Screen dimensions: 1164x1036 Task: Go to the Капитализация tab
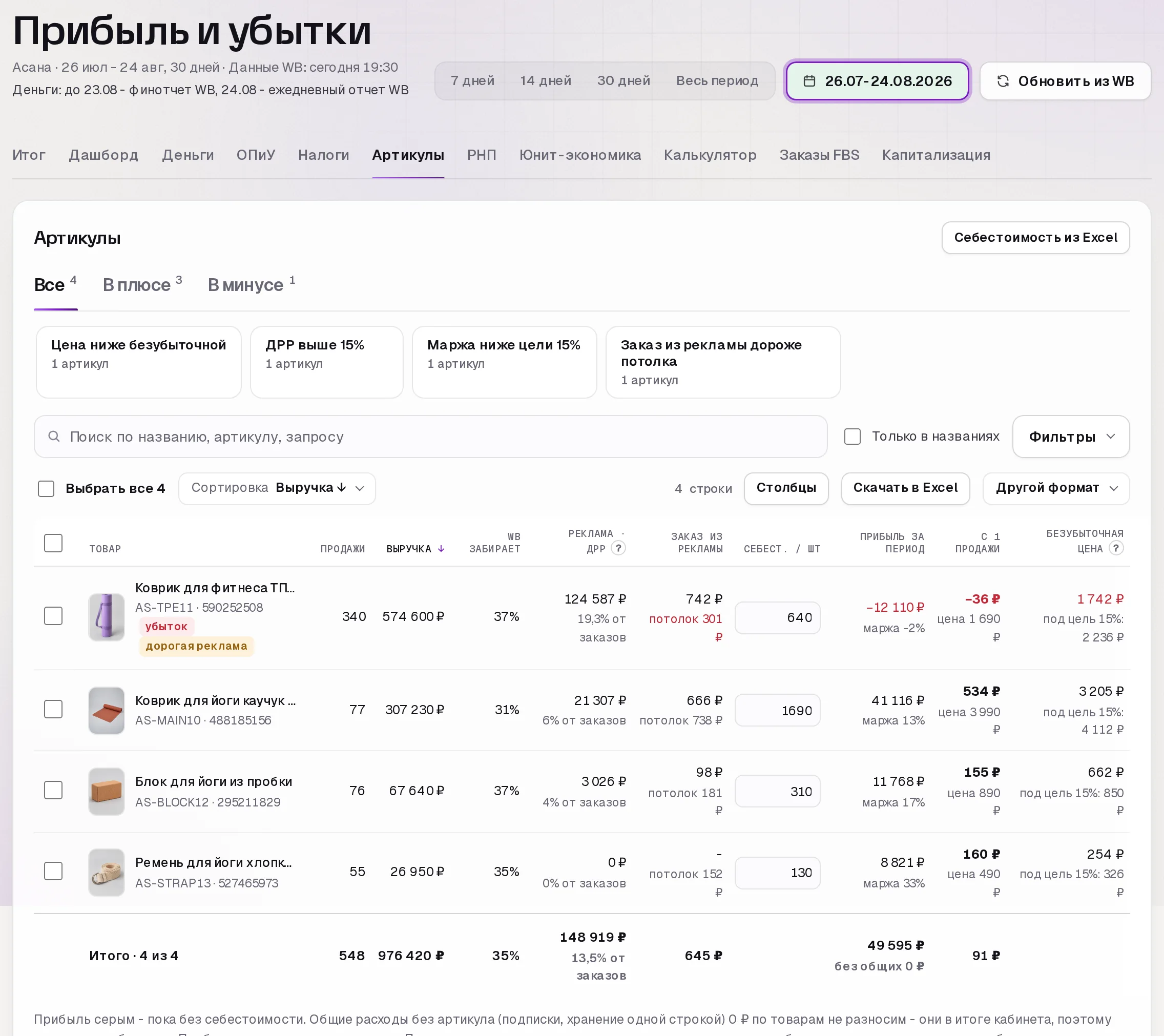[x=936, y=155]
